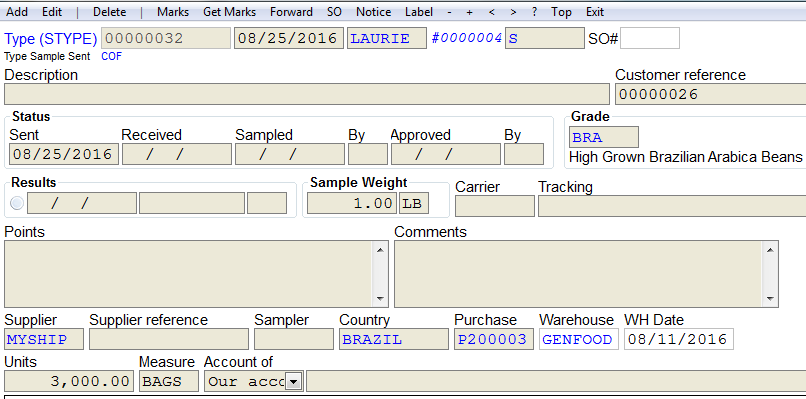The width and height of the screenshot is (806, 399).
Task: Jump to Top from menu bar
Action: coord(561,12)
